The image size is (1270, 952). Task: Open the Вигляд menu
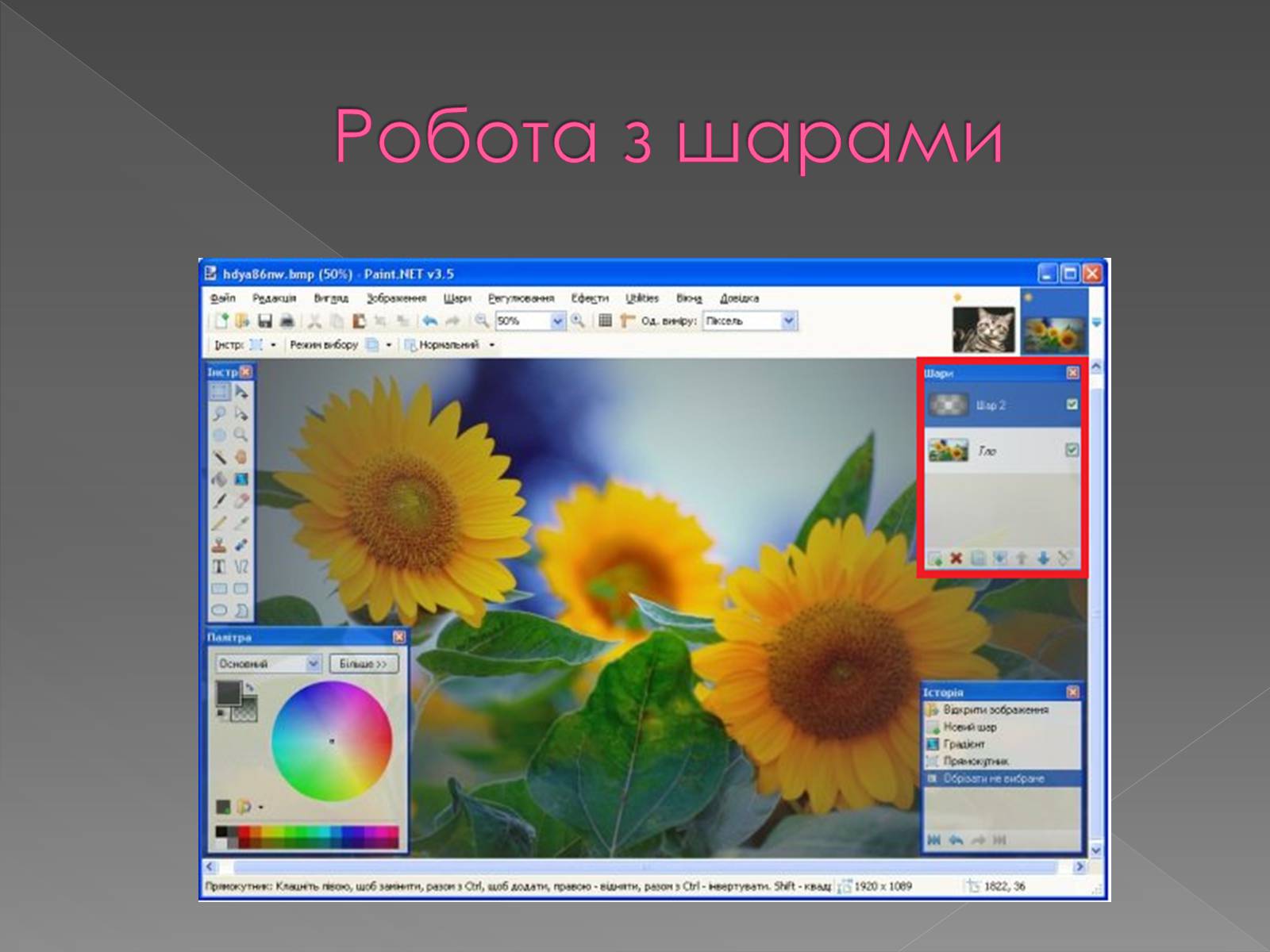click(x=331, y=298)
